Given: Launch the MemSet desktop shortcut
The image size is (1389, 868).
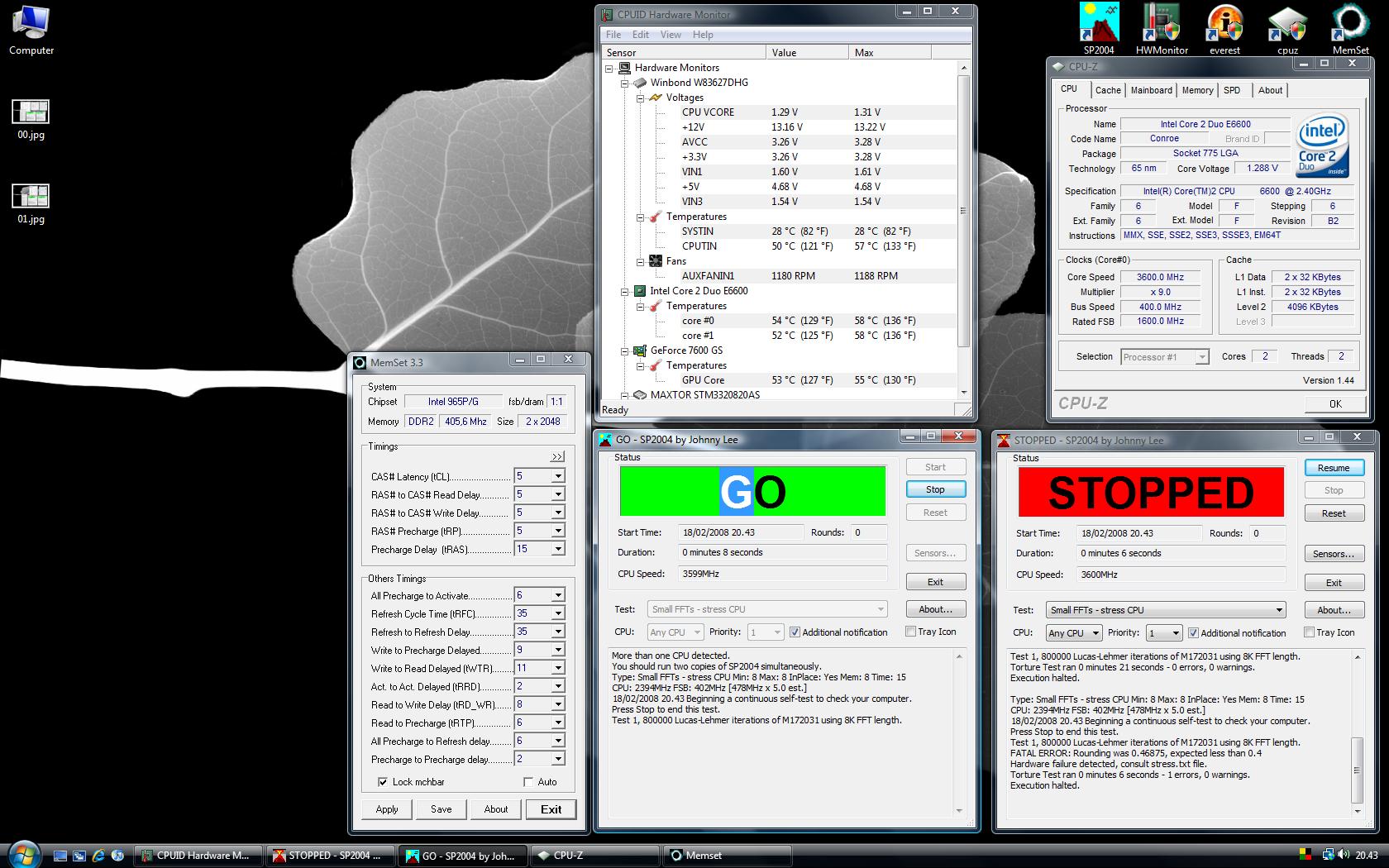Looking at the screenshot, I should [x=1350, y=29].
